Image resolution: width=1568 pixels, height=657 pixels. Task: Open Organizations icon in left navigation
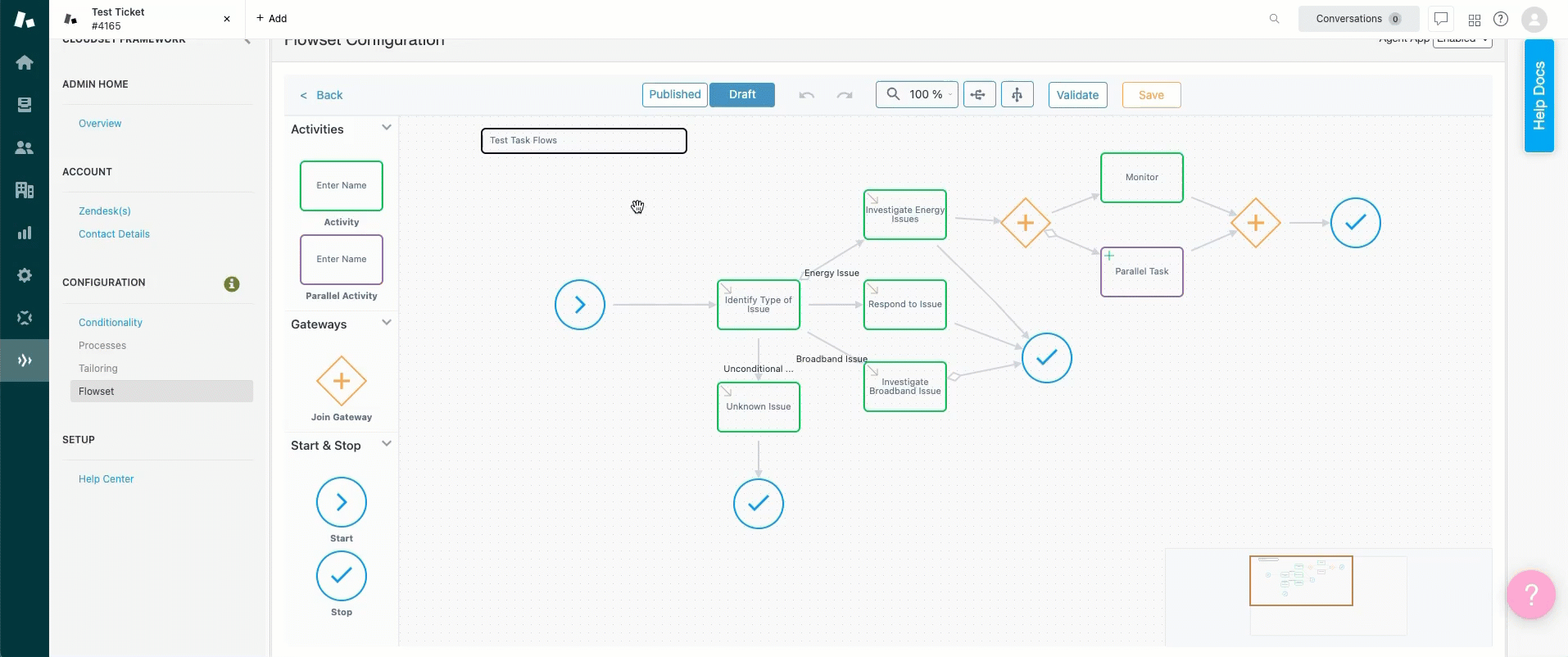(25, 190)
